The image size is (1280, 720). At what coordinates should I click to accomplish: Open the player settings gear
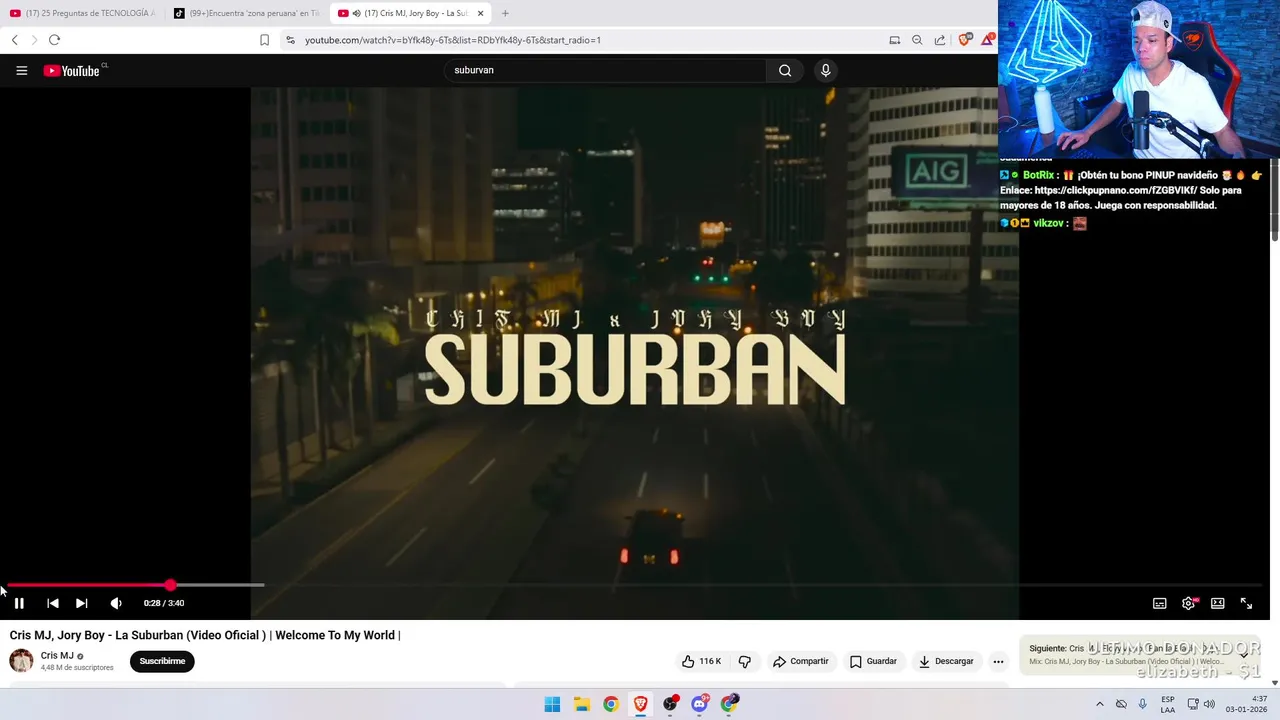[x=1189, y=603]
